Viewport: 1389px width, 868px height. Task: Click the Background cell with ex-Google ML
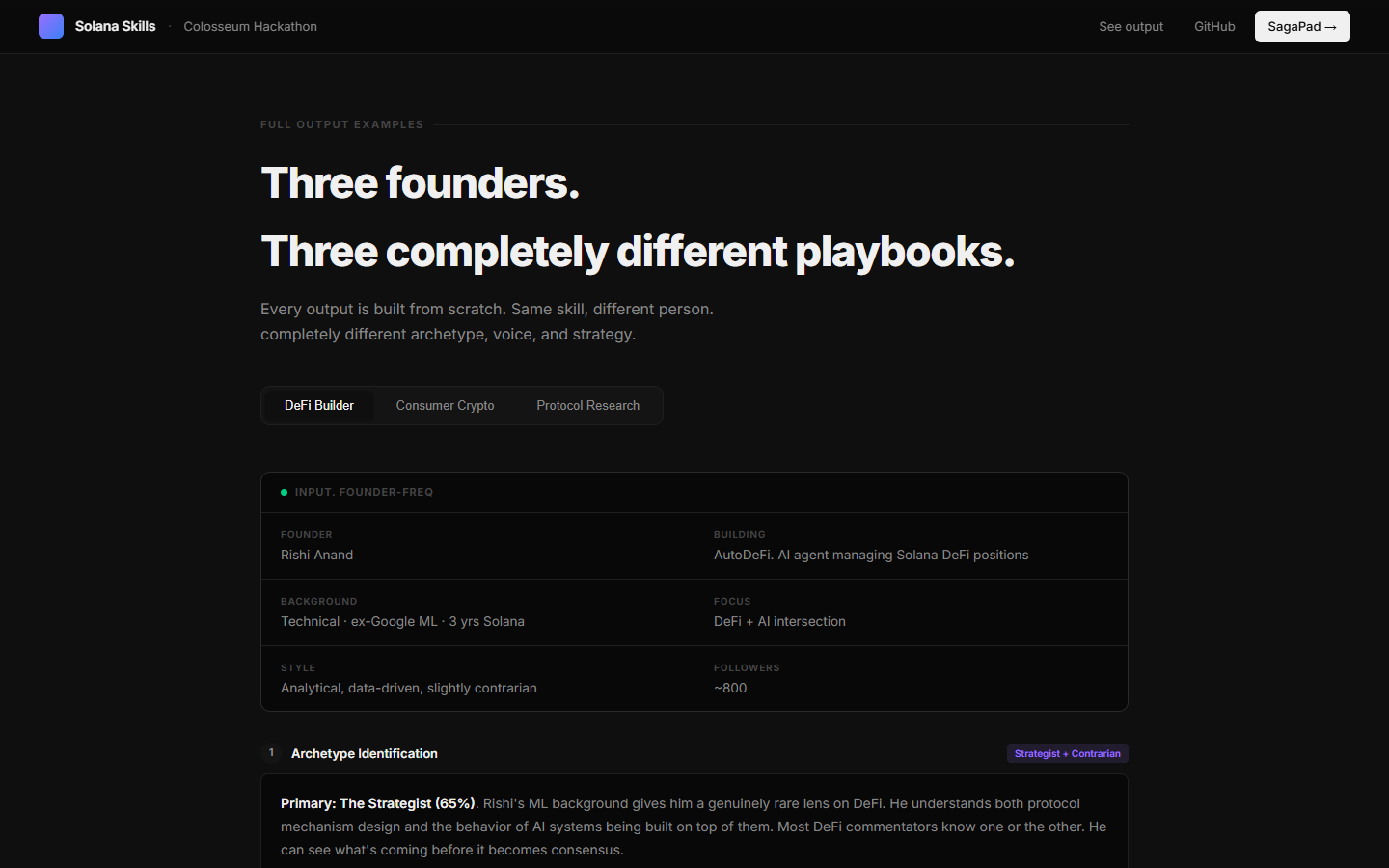[x=402, y=621]
